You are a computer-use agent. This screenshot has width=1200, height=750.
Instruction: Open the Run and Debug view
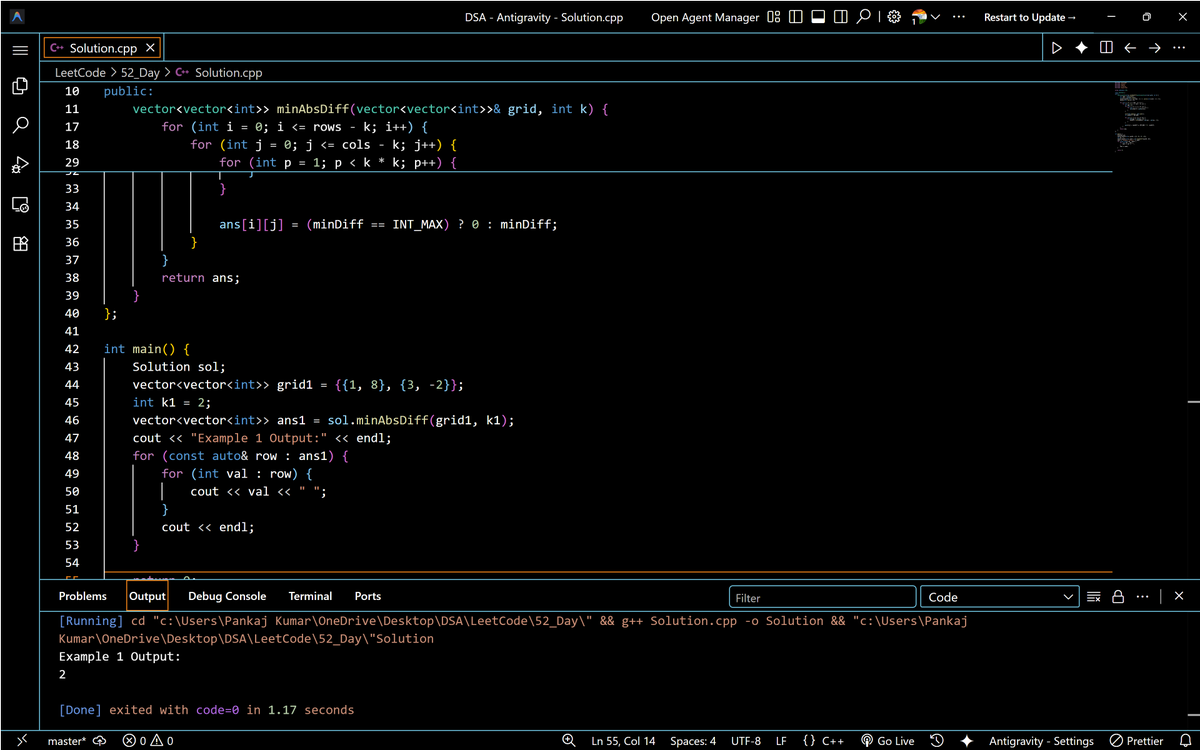coord(20,165)
